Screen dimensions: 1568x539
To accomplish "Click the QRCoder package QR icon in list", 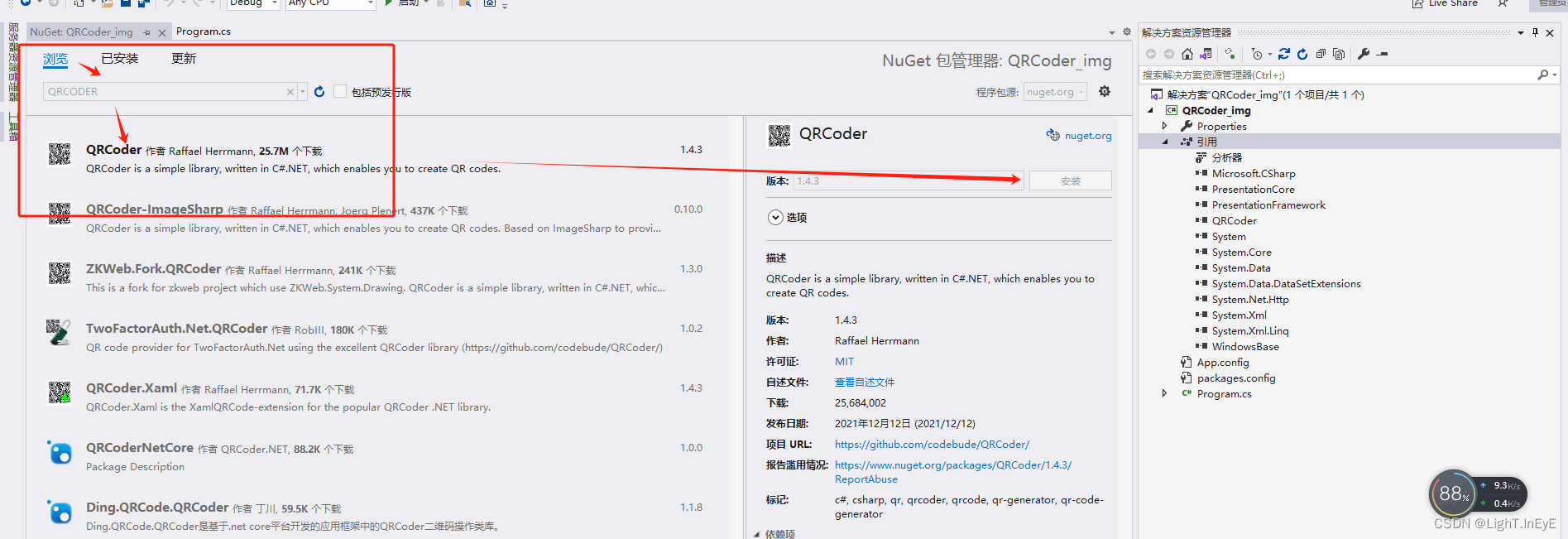I will (x=60, y=153).
